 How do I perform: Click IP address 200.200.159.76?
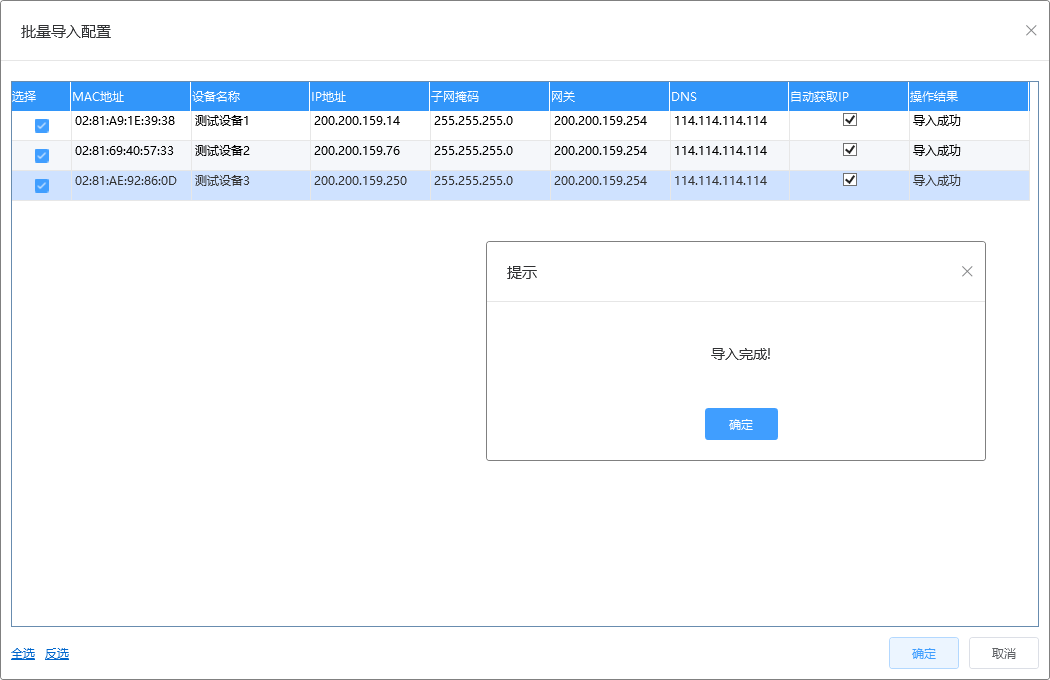357,151
